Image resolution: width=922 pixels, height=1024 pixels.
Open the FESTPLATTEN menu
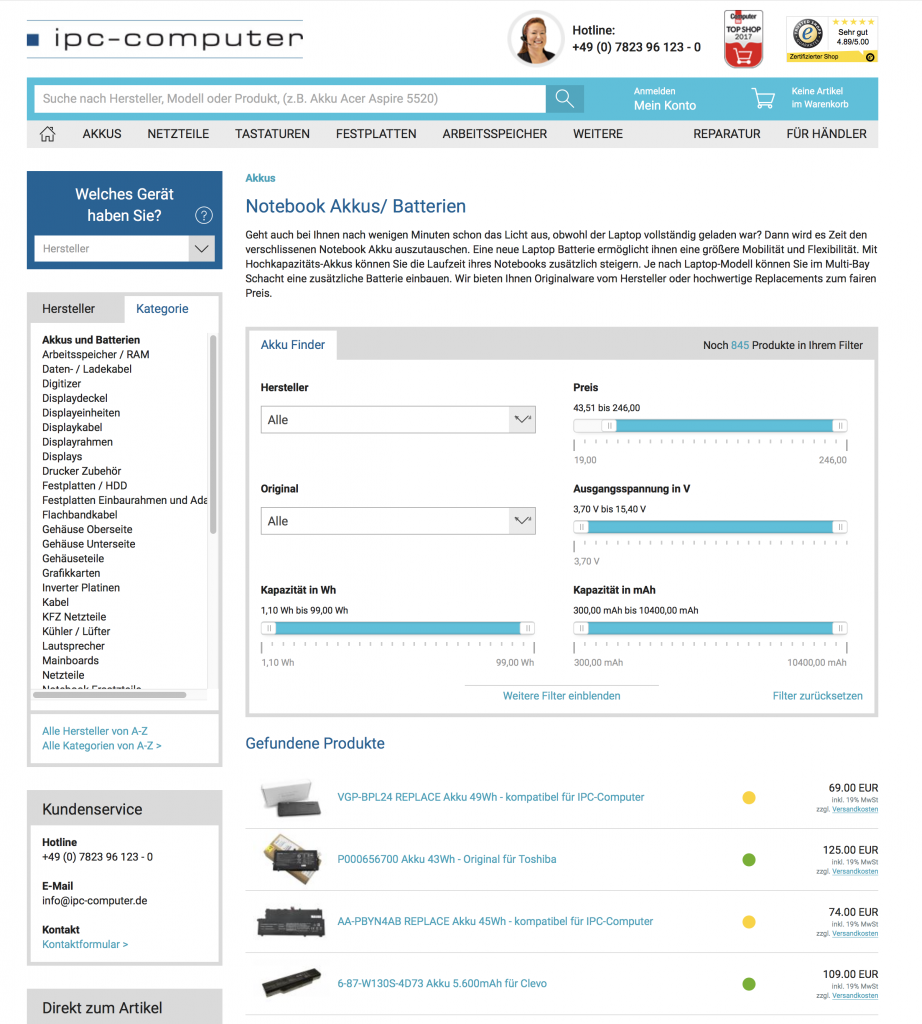pyautogui.click(x=376, y=134)
